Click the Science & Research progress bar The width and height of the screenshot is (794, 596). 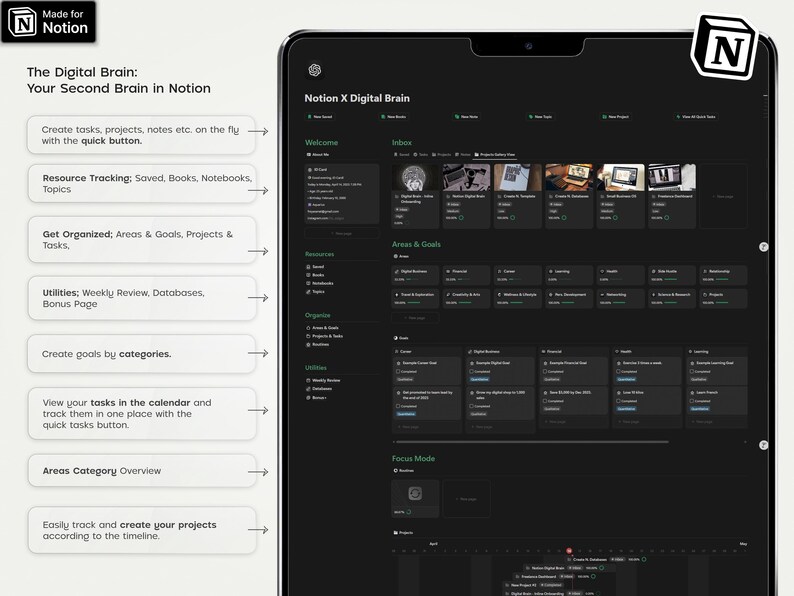(670, 302)
